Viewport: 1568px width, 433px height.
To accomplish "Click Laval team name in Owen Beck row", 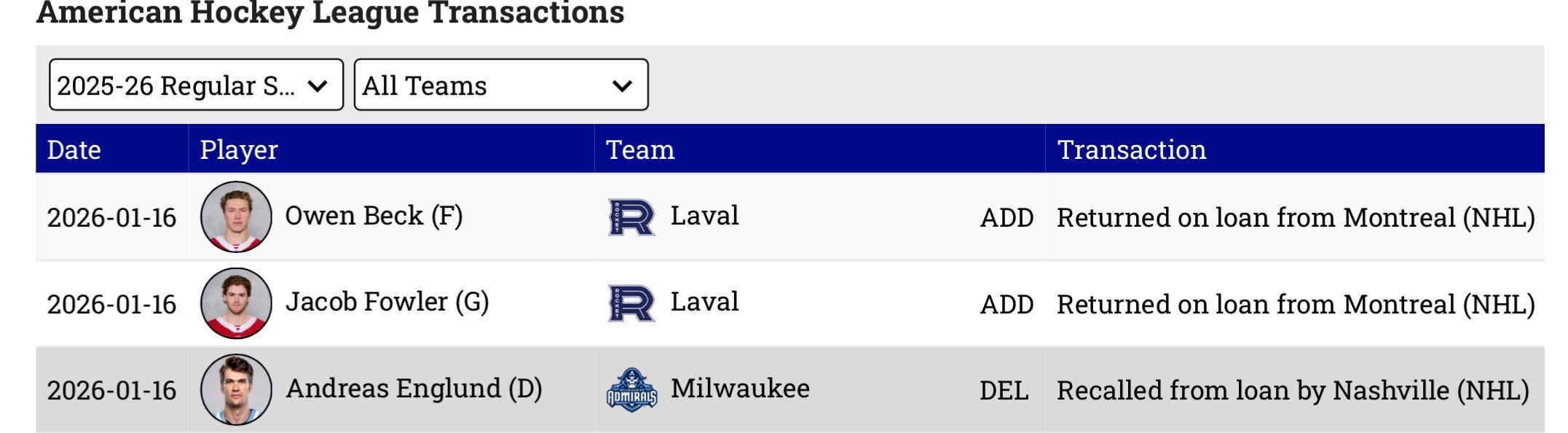I will click(704, 216).
